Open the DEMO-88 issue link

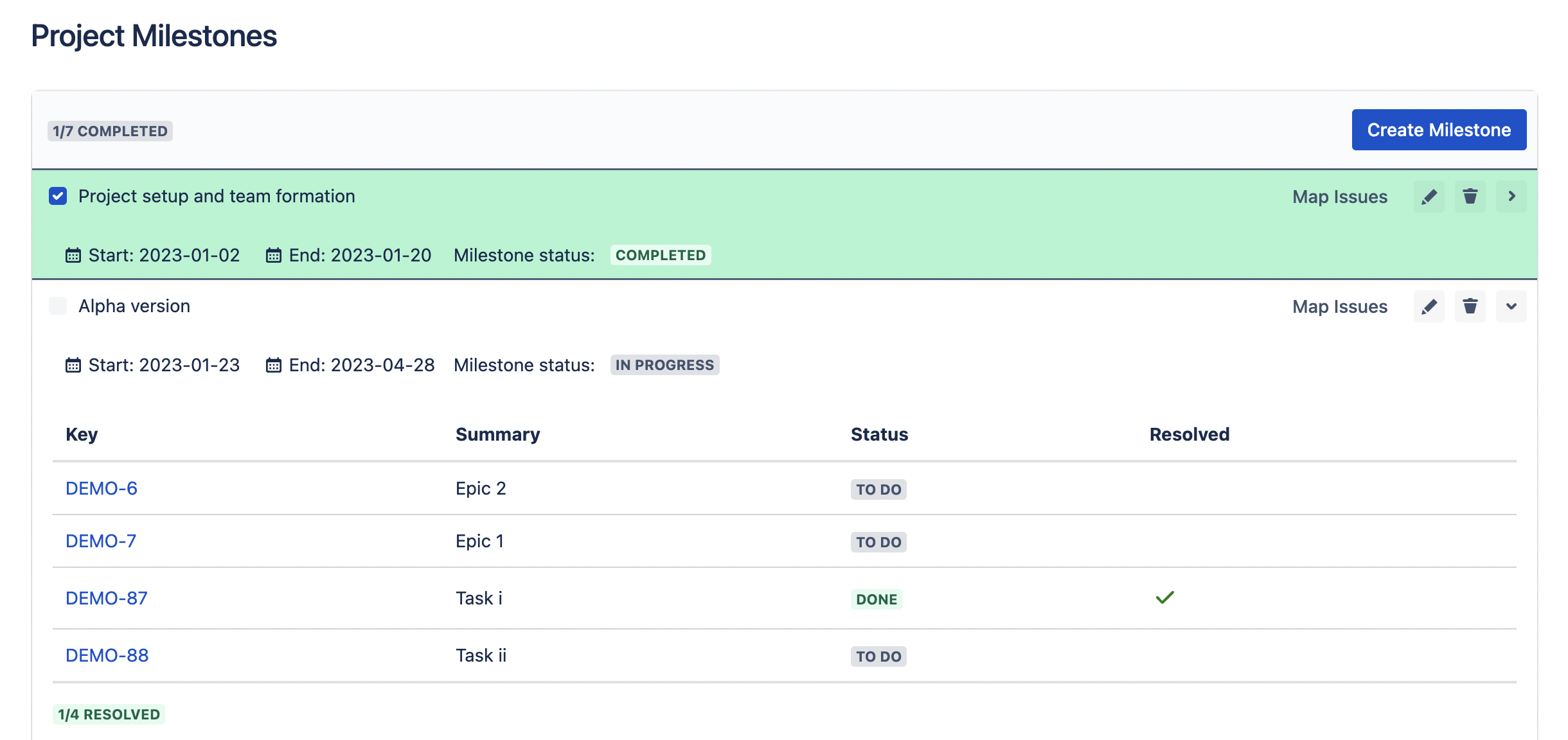click(107, 655)
